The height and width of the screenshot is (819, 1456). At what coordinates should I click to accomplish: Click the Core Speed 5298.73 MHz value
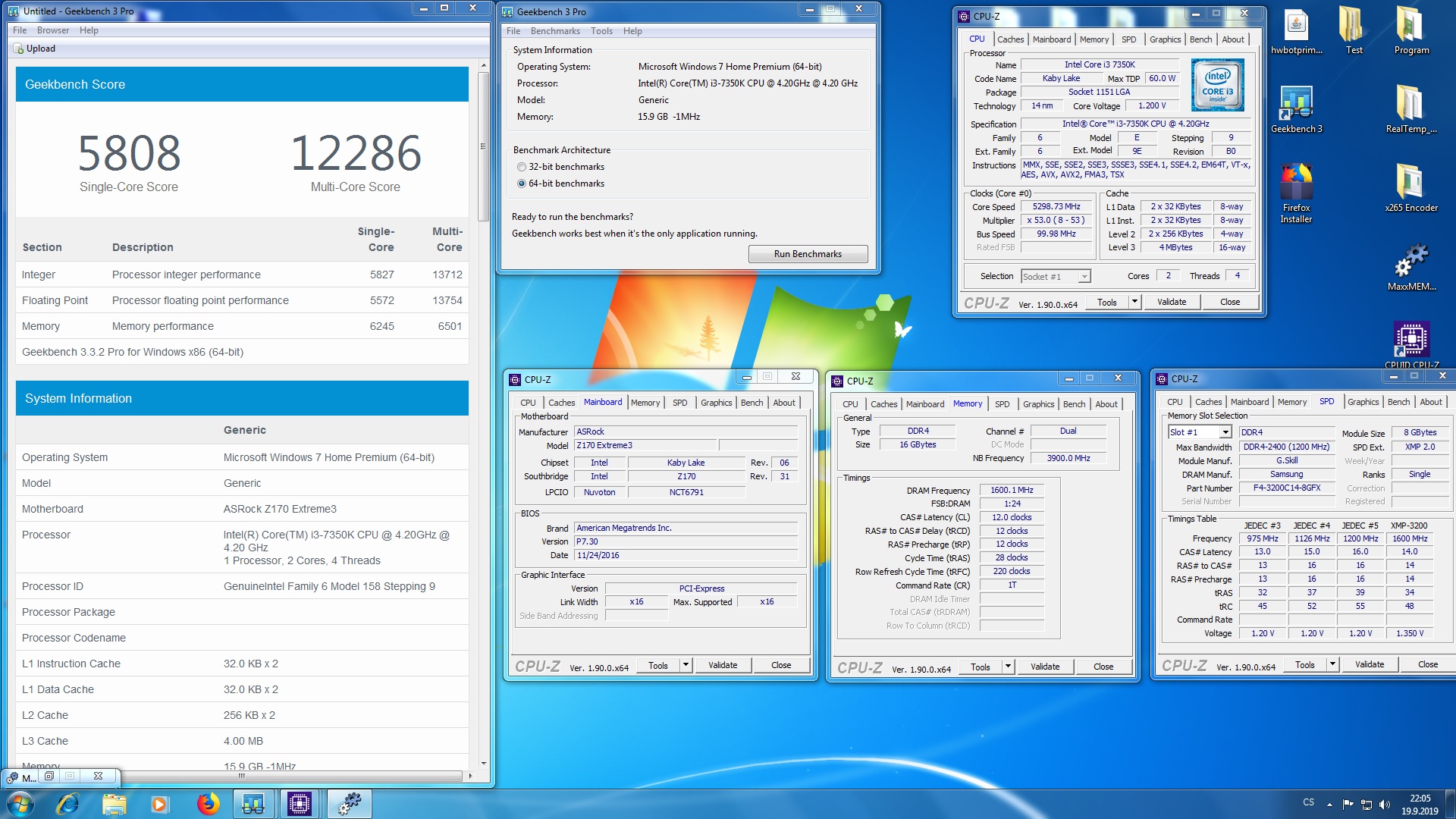[1056, 206]
